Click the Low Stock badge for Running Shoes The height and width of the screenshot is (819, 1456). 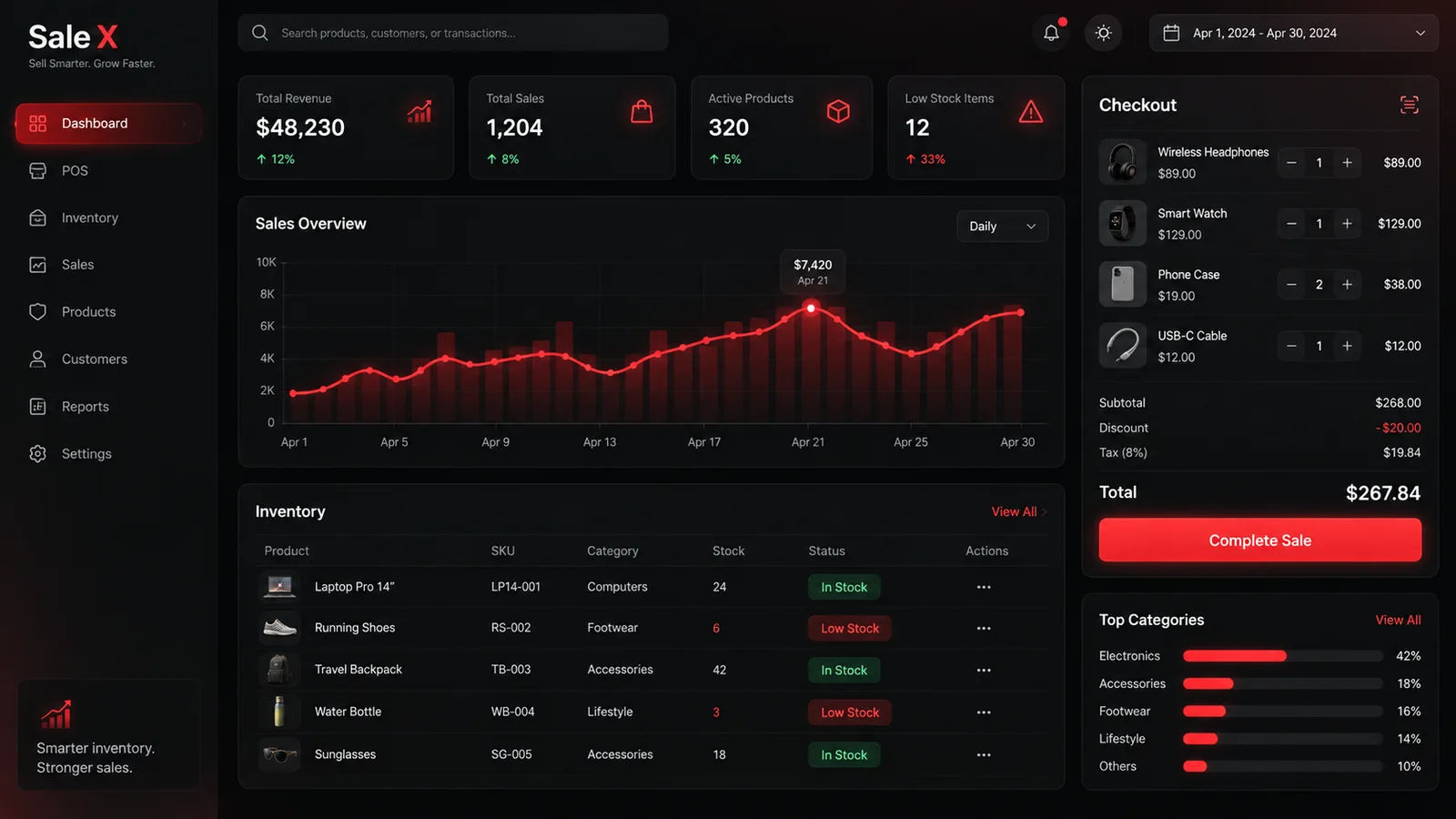(850, 629)
